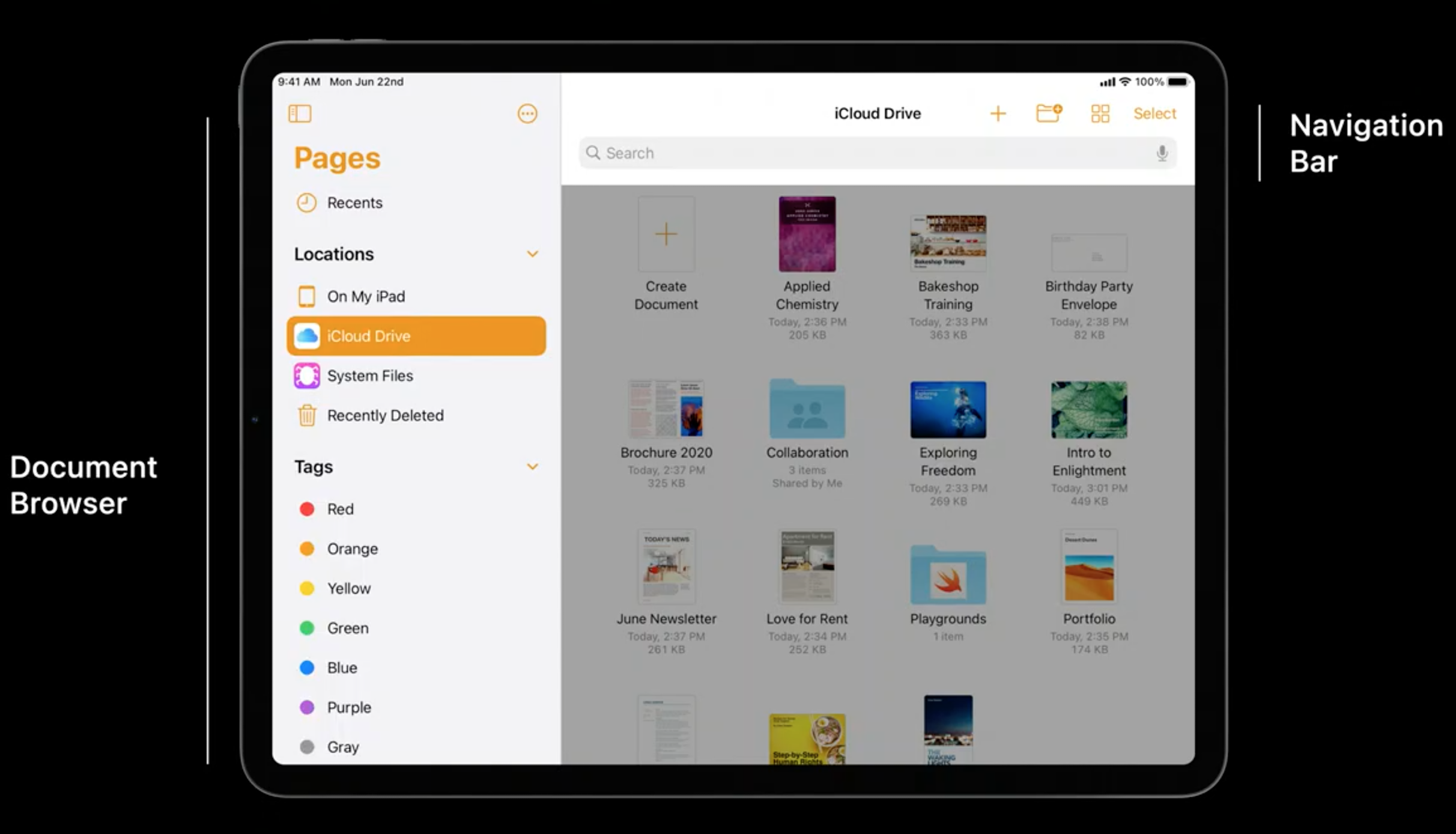This screenshot has height=834, width=1456.
Task: Open the Bakeshop Training document thumbnail
Action: (948, 243)
